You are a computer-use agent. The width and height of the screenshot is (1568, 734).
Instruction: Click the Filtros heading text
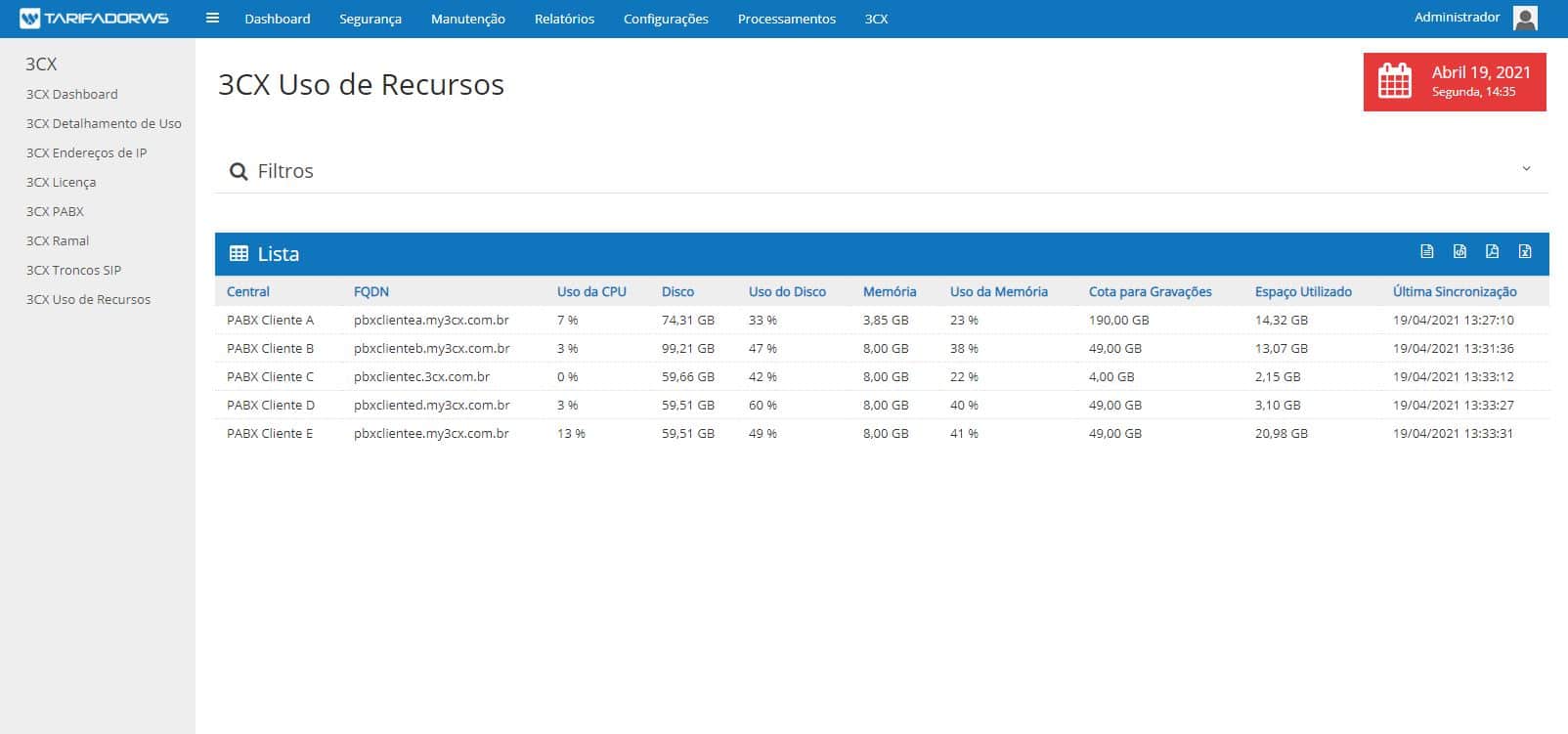pyautogui.click(x=285, y=171)
